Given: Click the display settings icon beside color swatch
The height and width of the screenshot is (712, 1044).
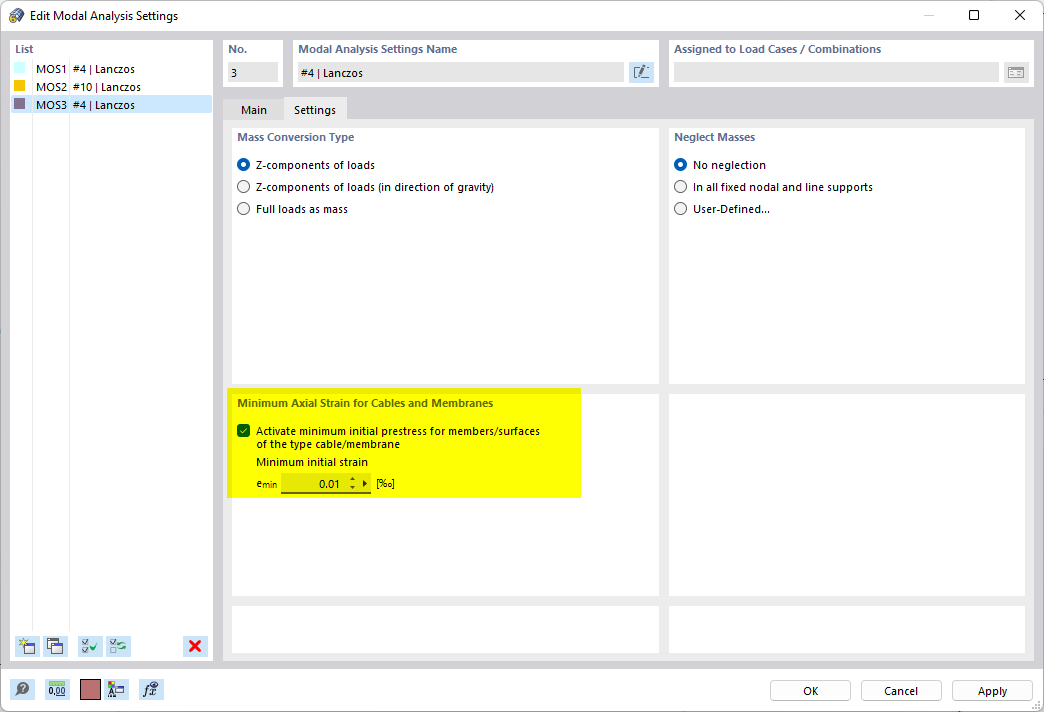Looking at the screenshot, I should pyautogui.click(x=116, y=689).
